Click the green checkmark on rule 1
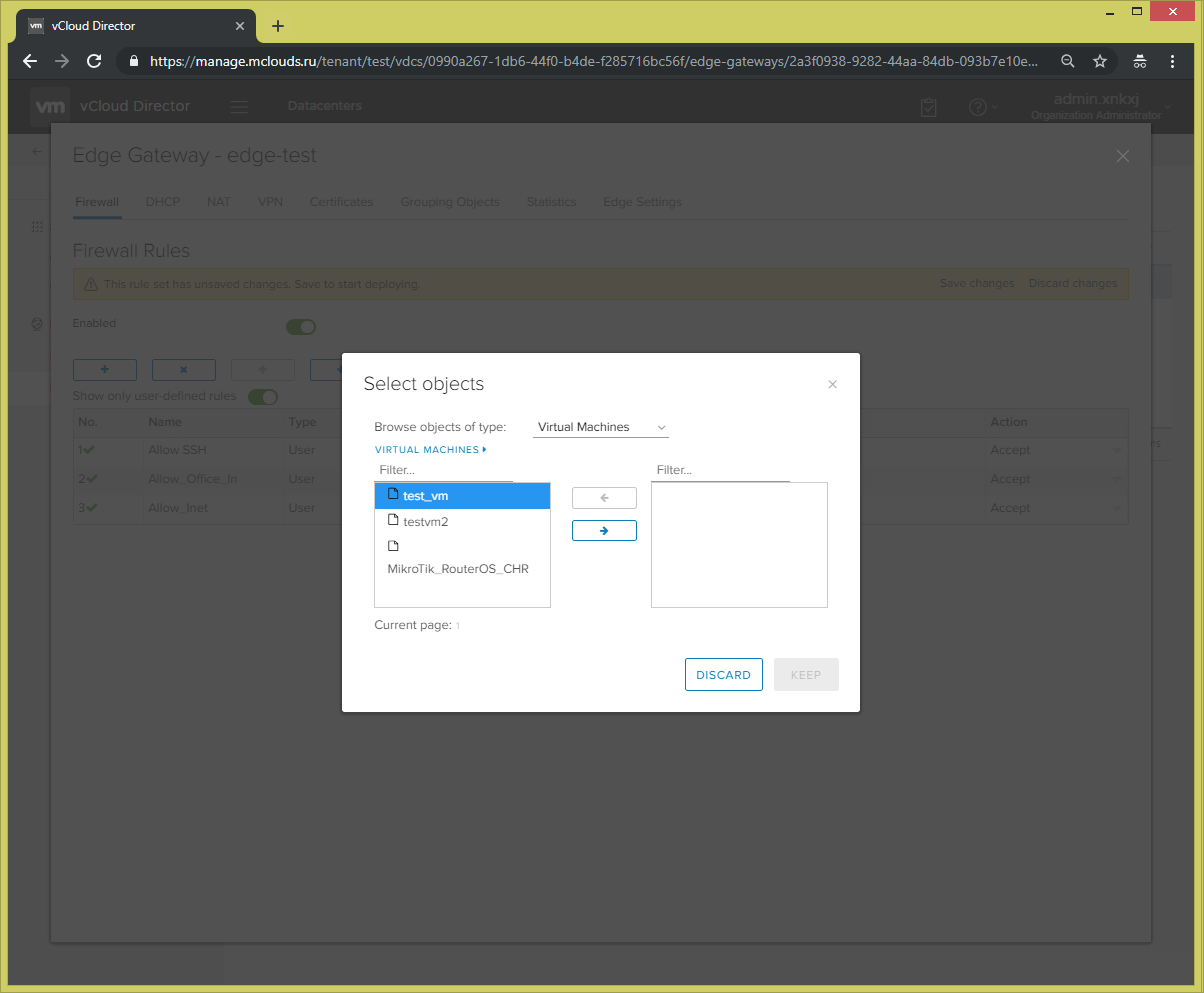The height and width of the screenshot is (993, 1204). point(91,450)
